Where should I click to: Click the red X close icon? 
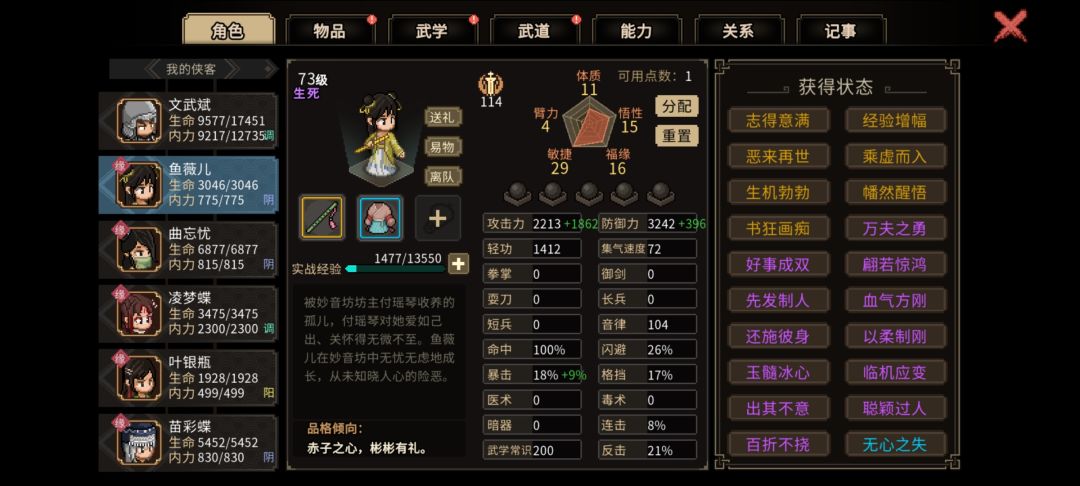point(1010,26)
